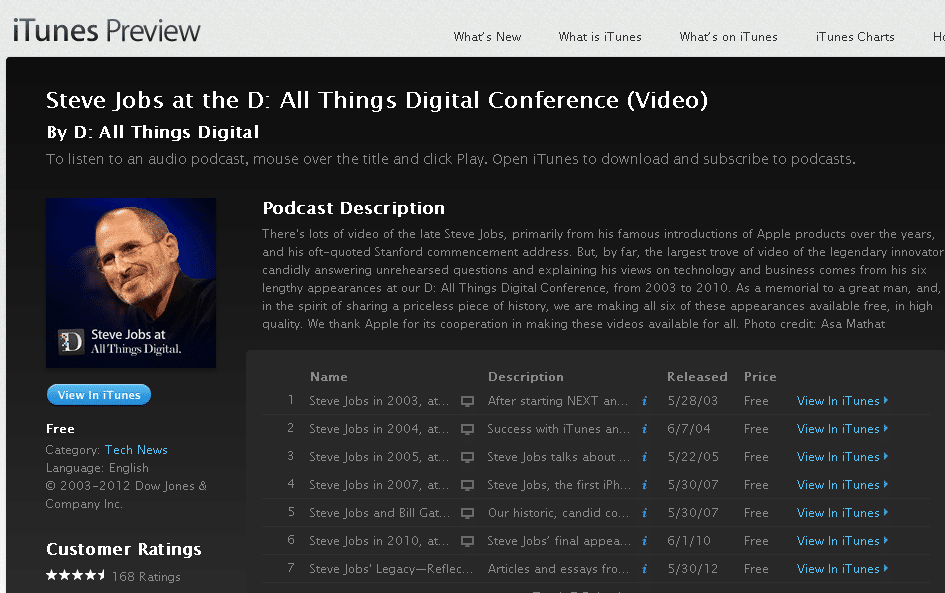Click the 'Success with iTunes an...' description
Image resolution: width=945 pixels, height=593 pixels.
[x=559, y=429]
